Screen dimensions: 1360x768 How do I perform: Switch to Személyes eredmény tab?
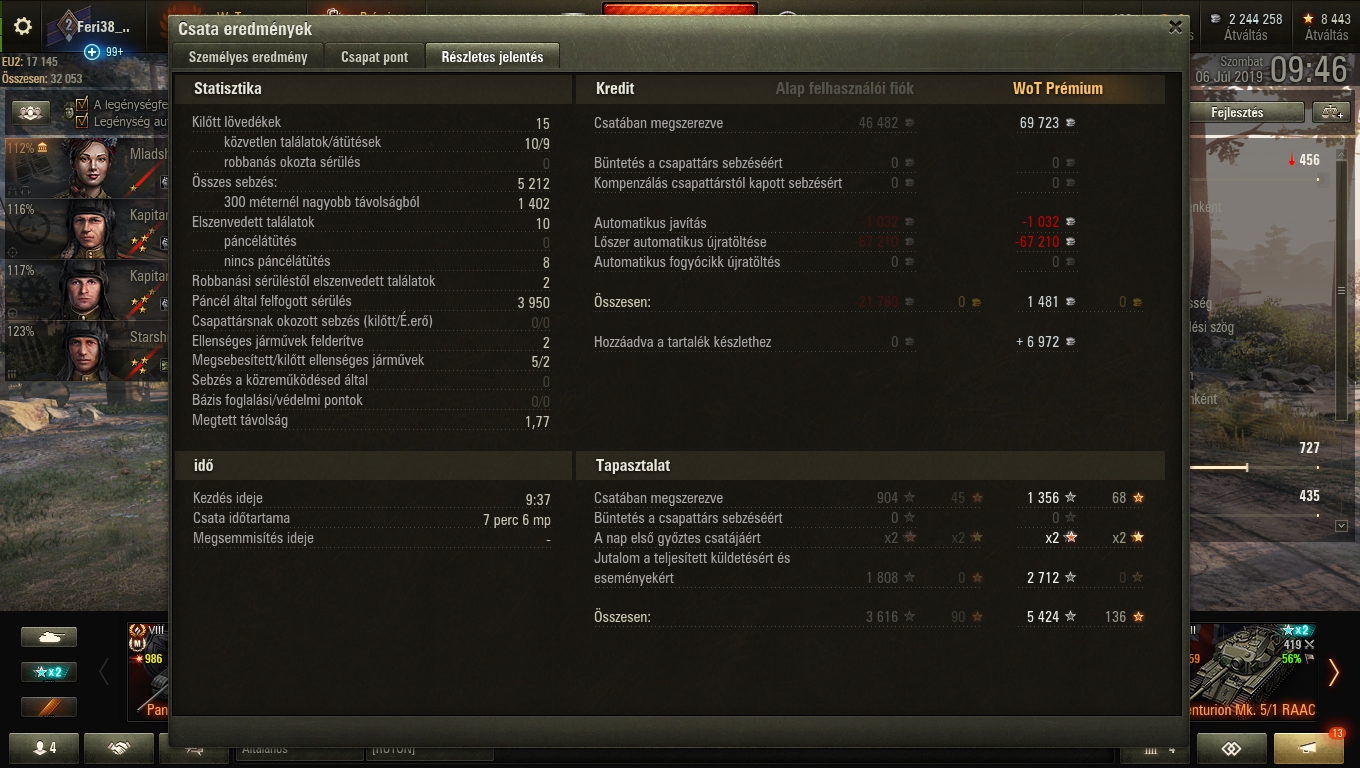(249, 57)
